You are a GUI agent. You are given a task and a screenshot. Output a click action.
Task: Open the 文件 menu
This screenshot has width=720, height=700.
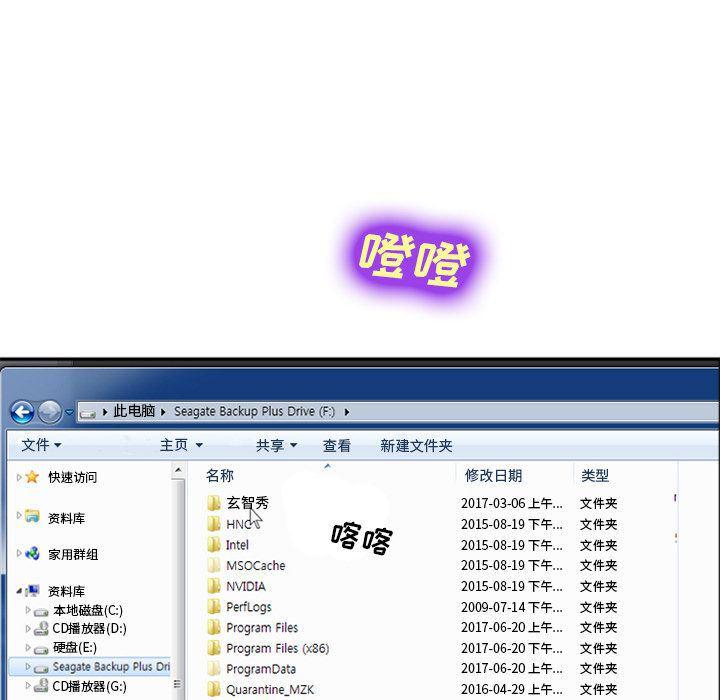coord(41,445)
